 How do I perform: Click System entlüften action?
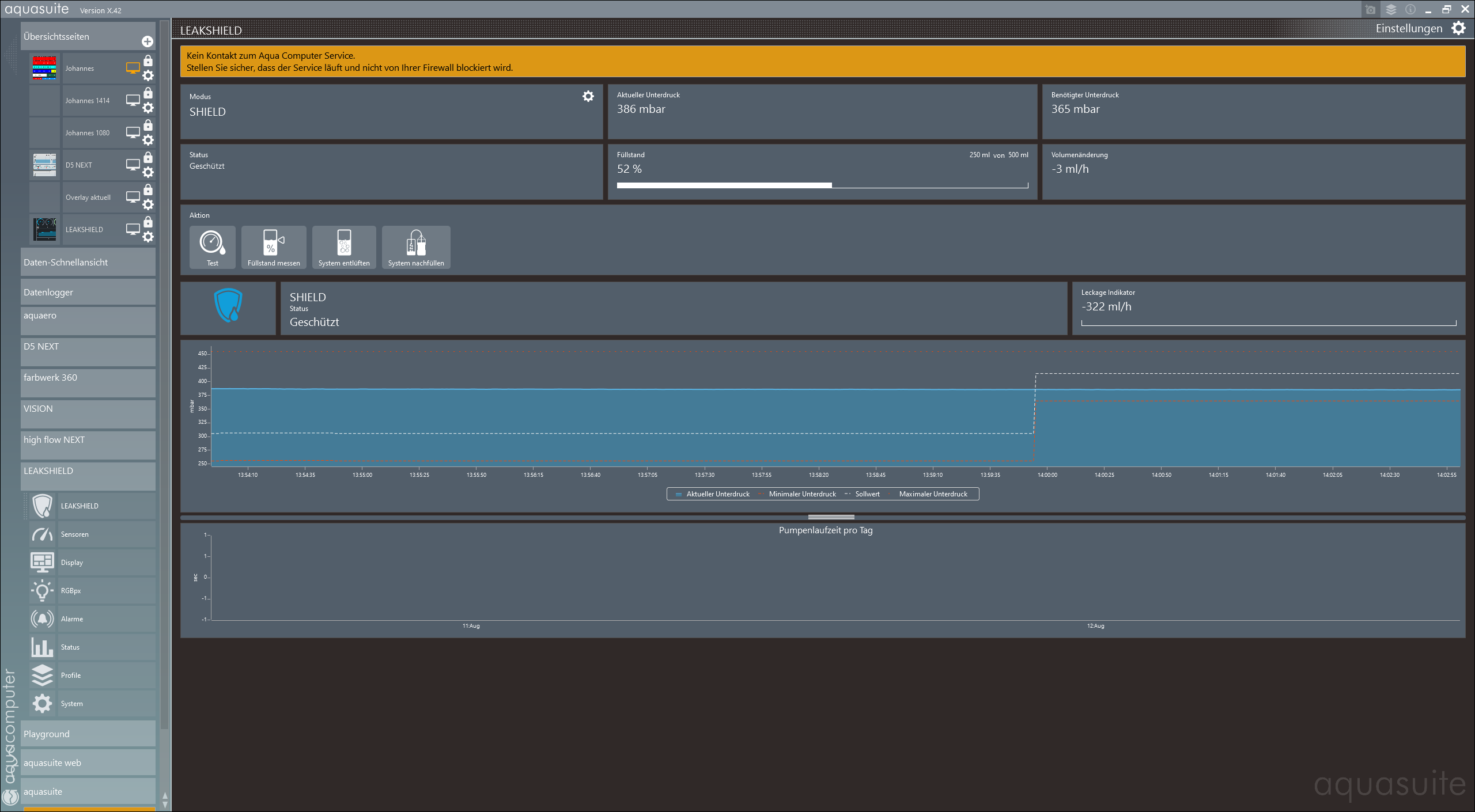[344, 247]
